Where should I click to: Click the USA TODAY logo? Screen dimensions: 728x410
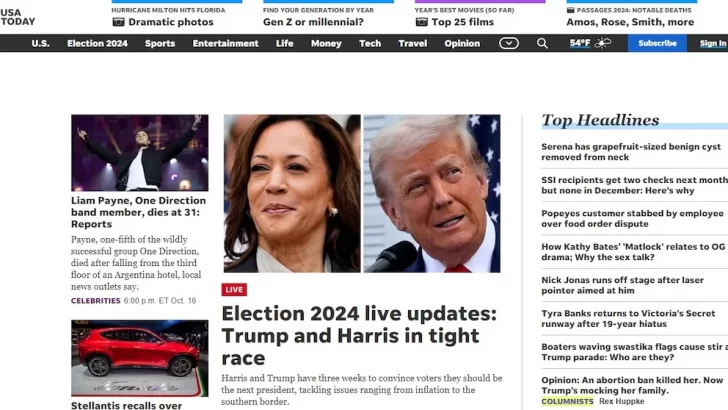pos(18,17)
